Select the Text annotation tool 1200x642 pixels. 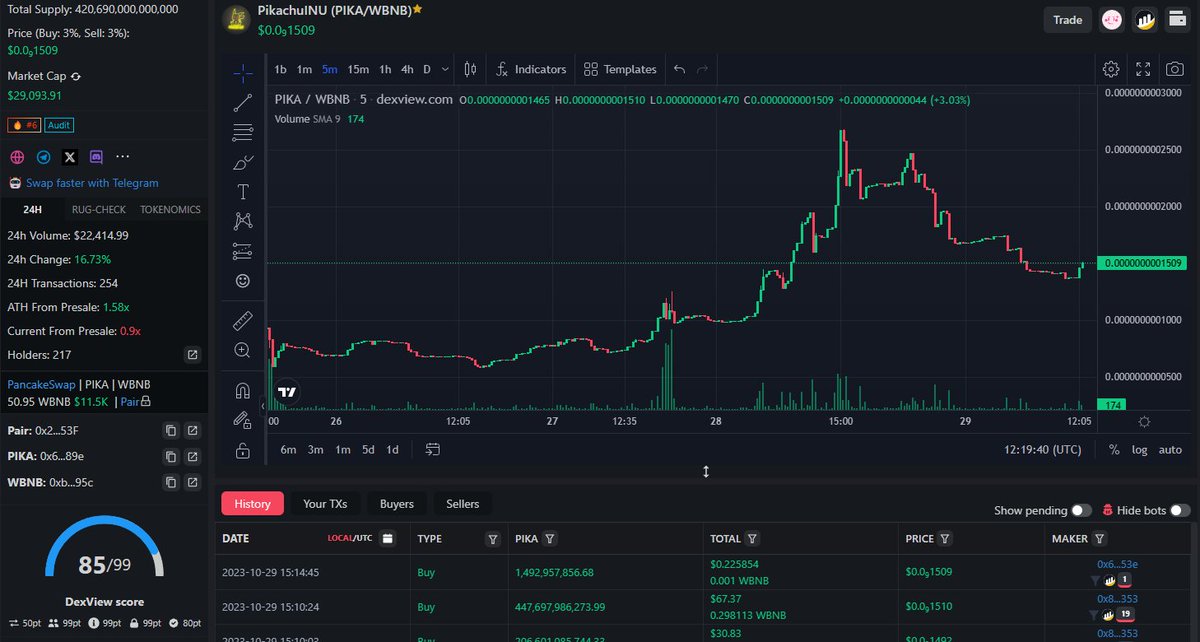pyautogui.click(x=242, y=191)
